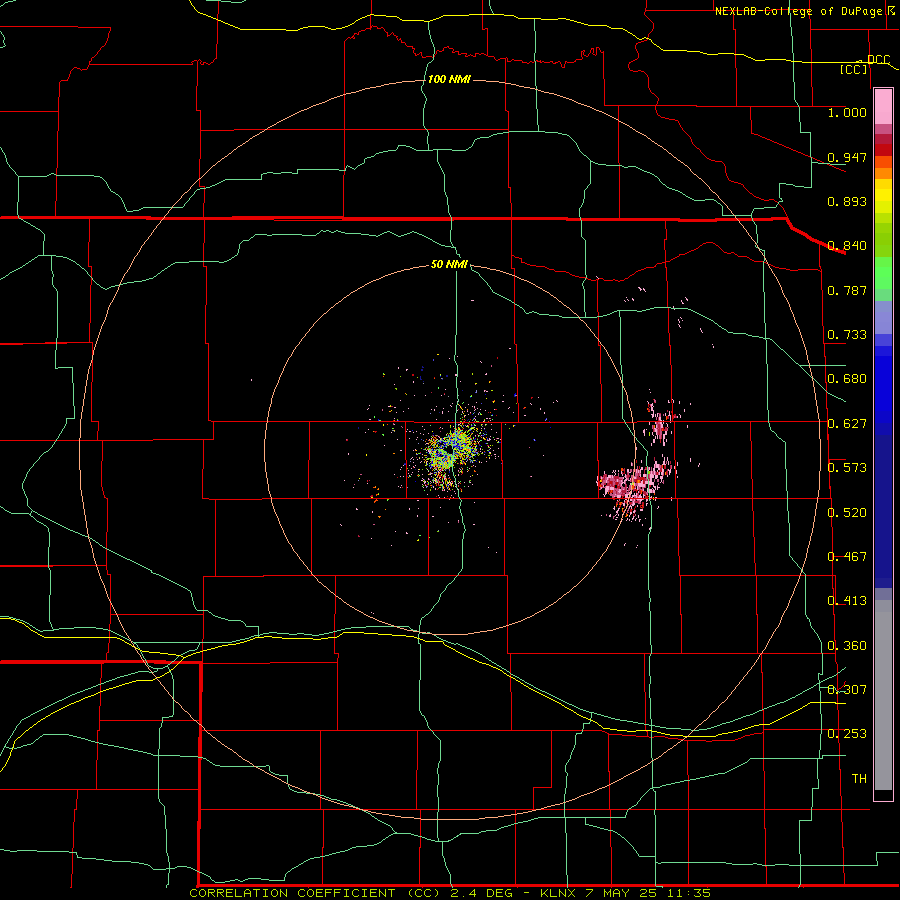The height and width of the screenshot is (900, 900).
Task: Select the 0.733 legend value
Action: pyautogui.click(x=847, y=335)
